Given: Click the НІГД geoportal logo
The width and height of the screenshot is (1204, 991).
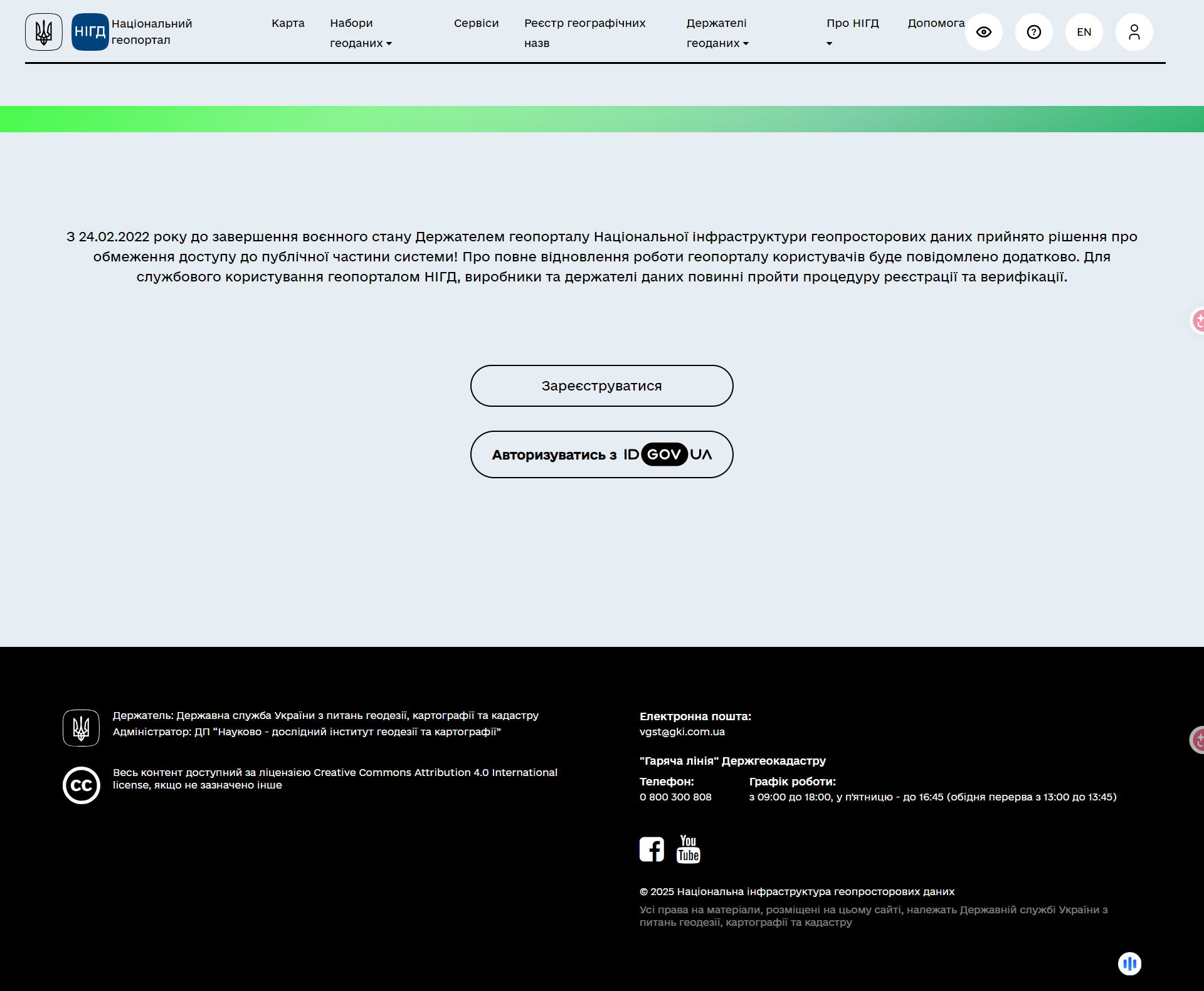Looking at the screenshot, I should (90, 31).
